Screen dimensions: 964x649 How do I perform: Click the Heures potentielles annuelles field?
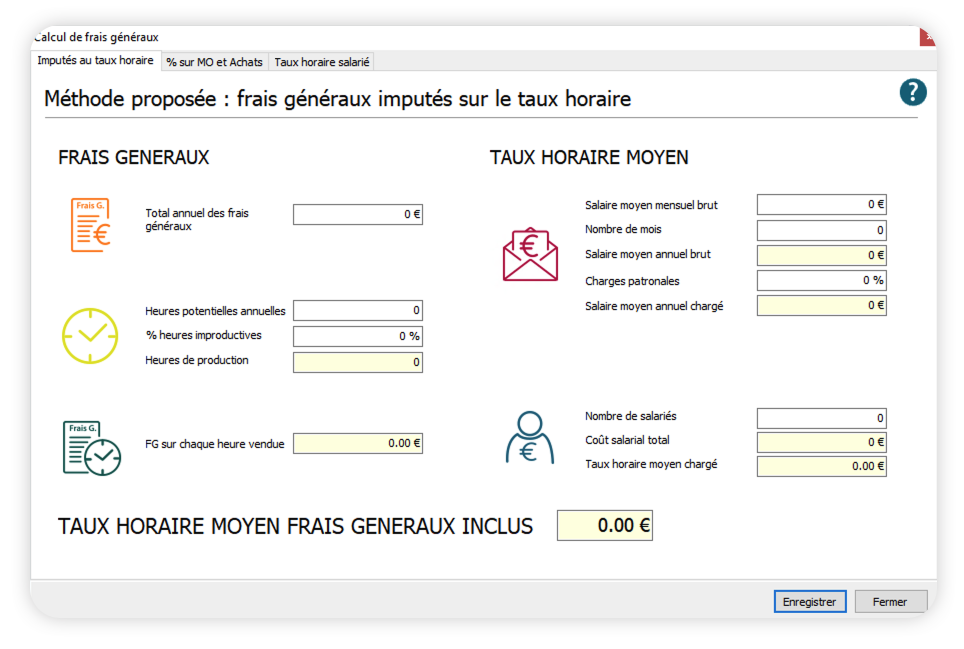[357, 311]
